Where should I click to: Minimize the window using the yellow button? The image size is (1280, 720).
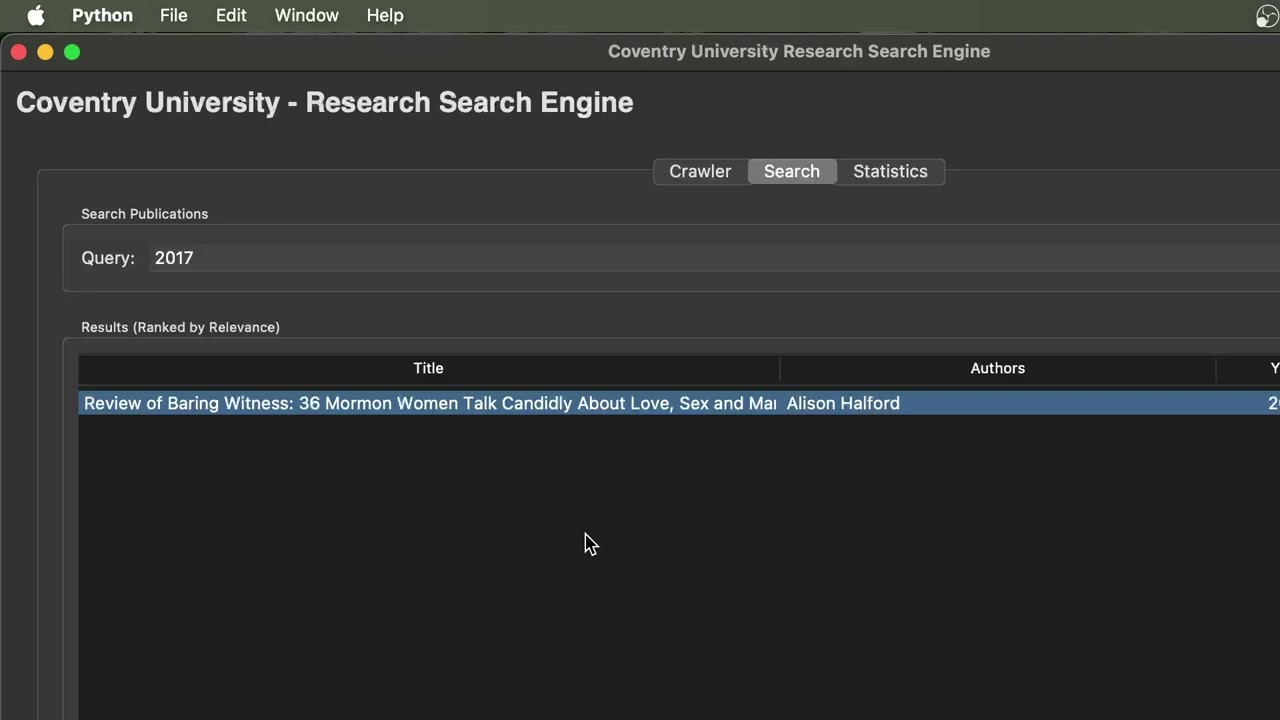(x=45, y=52)
